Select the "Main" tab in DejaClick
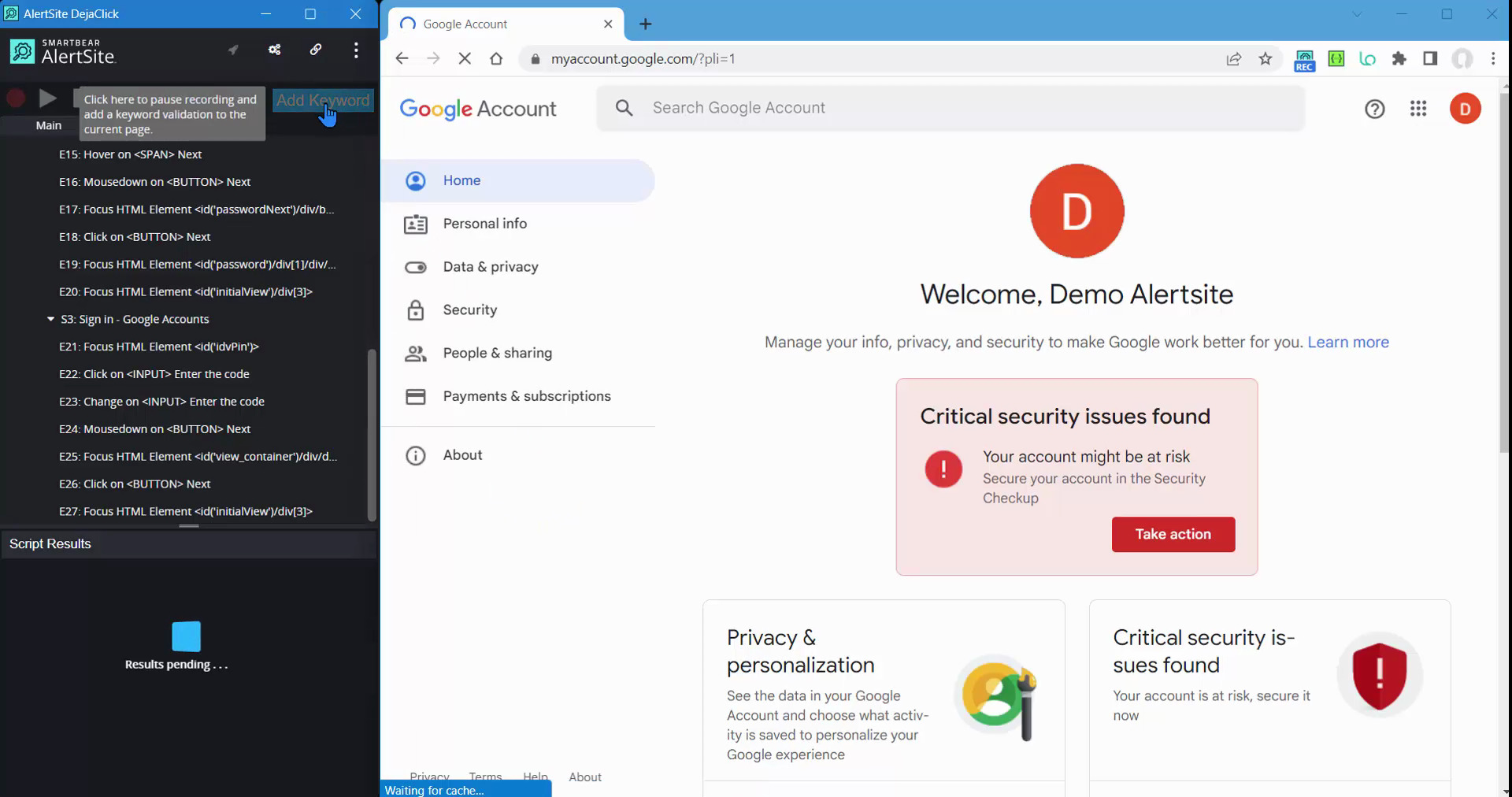 click(49, 124)
